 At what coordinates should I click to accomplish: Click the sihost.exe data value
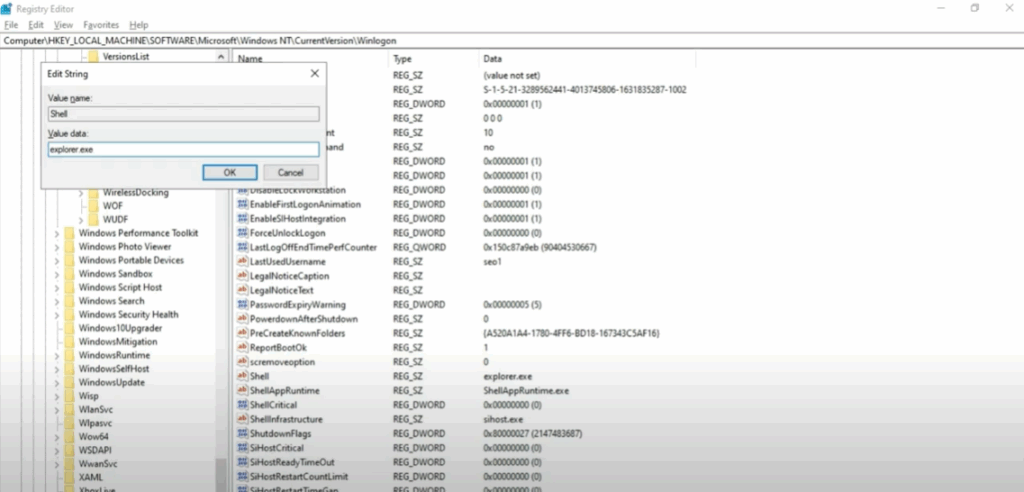click(502, 419)
